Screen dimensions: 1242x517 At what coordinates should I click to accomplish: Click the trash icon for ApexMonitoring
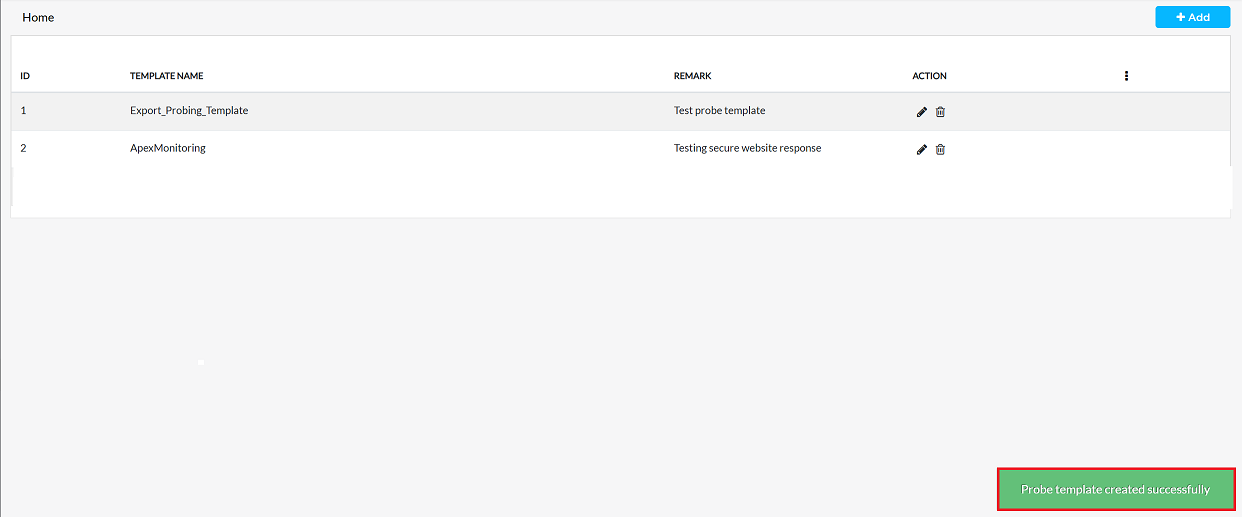point(940,150)
